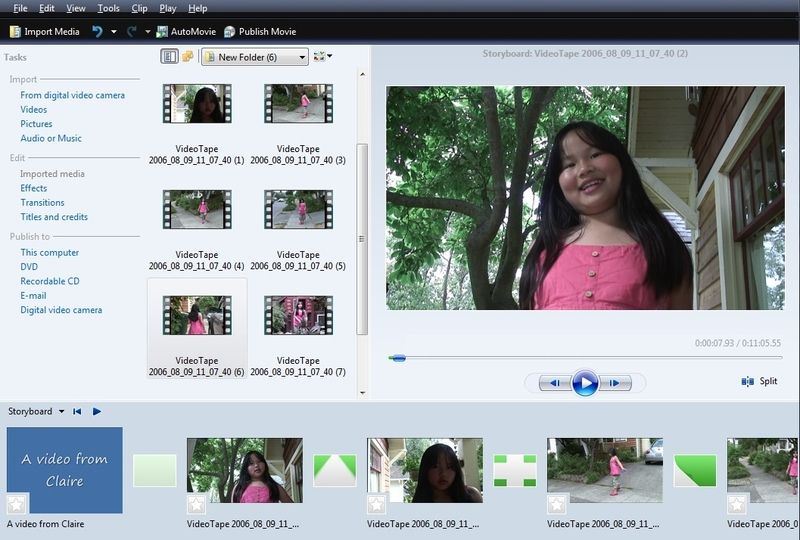The width and height of the screenshot is (800, 540).
Task: Select the 'A video from Claire' title clip
Action: tap(64, 470)
